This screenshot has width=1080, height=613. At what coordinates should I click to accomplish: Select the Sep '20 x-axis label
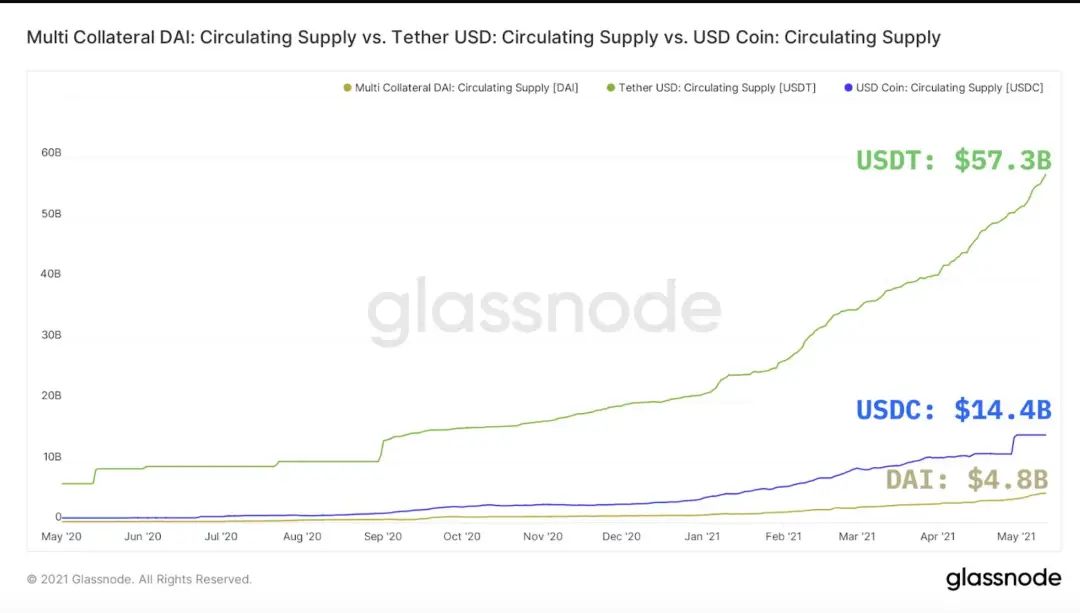[x=383, y=536]
